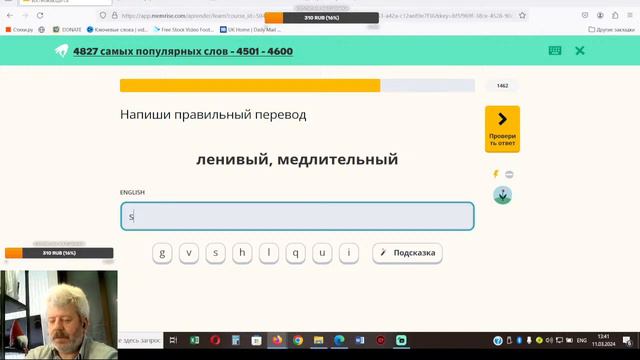The width and height of the screenshot is (640, 360).
Task: Click the letter v key tile
Action: (189, 253)
